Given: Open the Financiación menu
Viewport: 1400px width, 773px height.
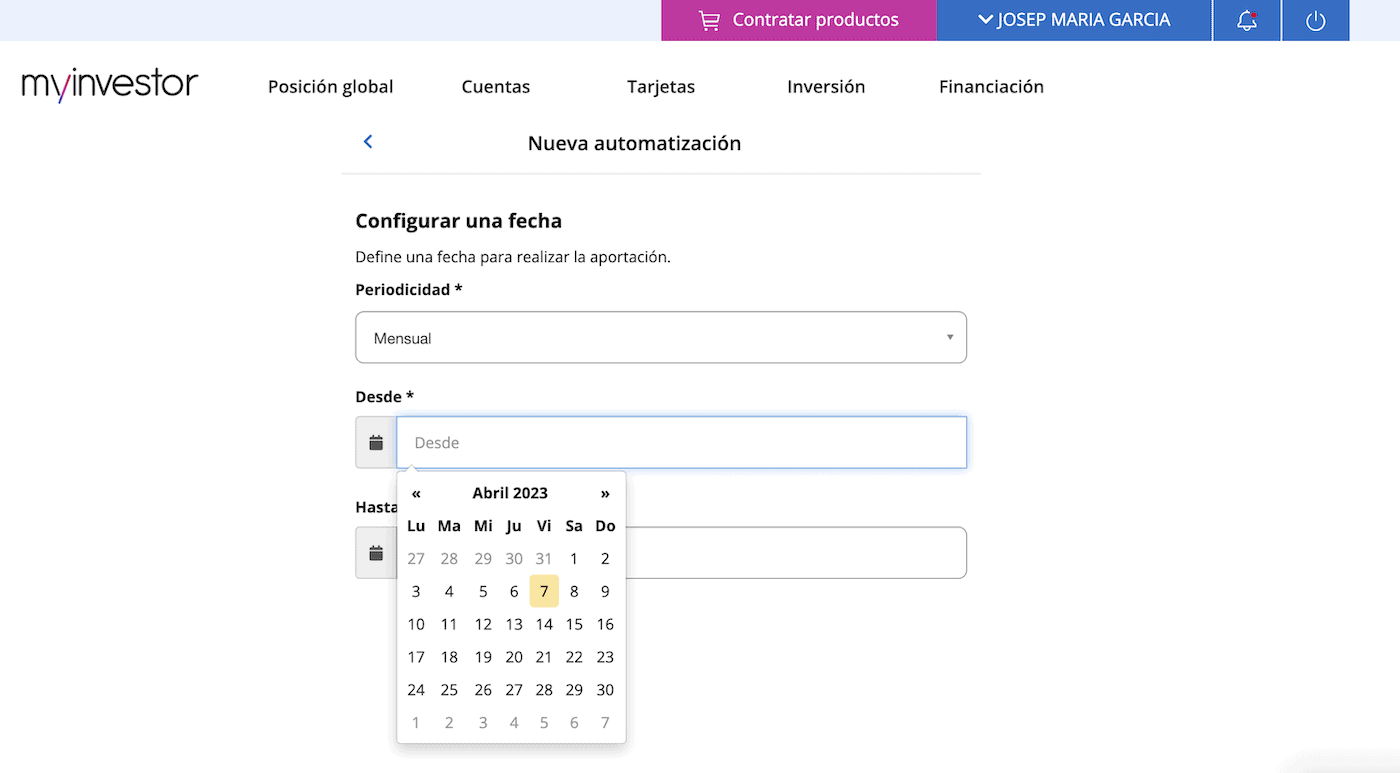Looking at the screenshot, I should click(x=991, y=87).
